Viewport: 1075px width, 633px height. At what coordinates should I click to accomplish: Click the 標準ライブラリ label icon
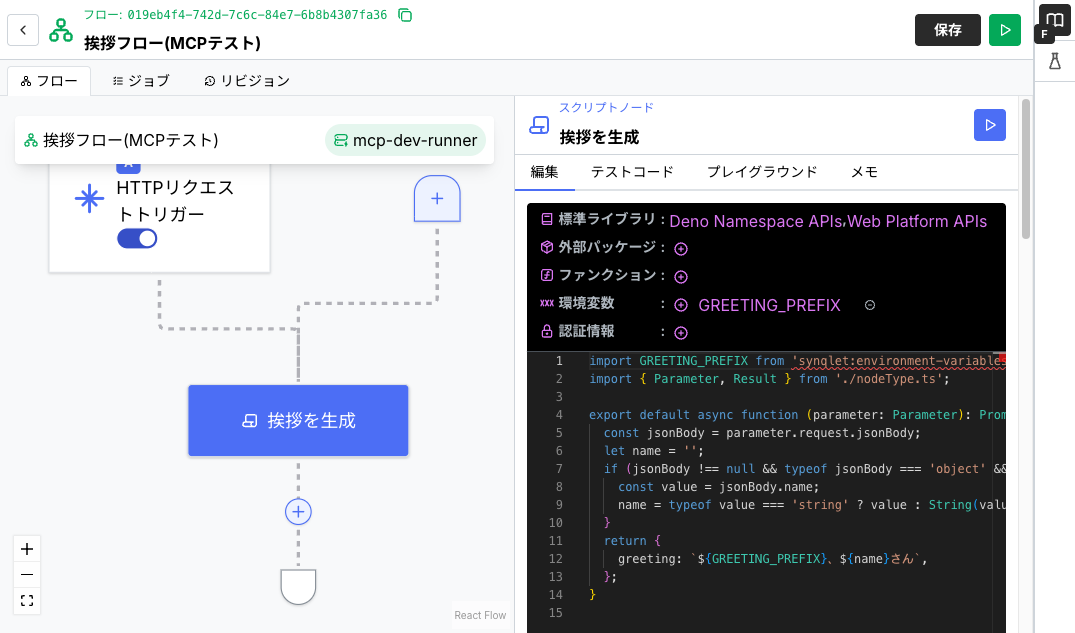point(546,219)
